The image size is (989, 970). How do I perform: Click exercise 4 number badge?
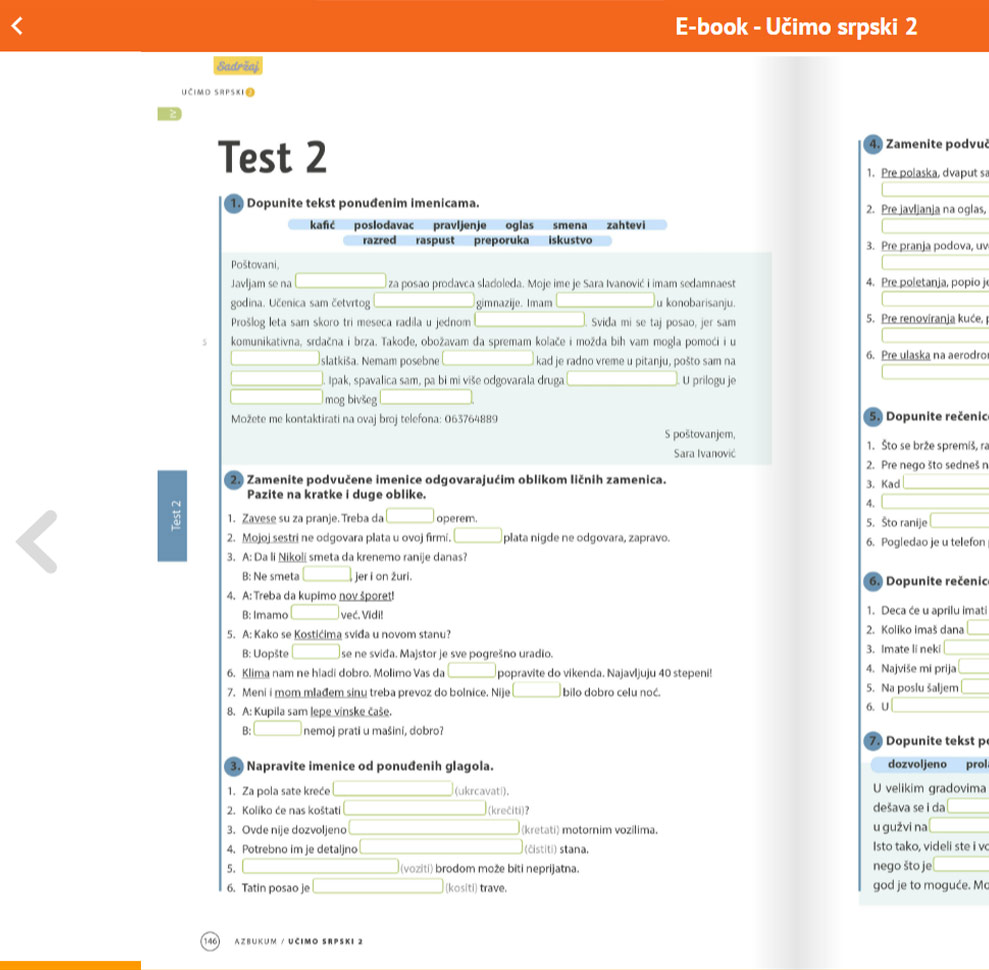click(873, 146)
